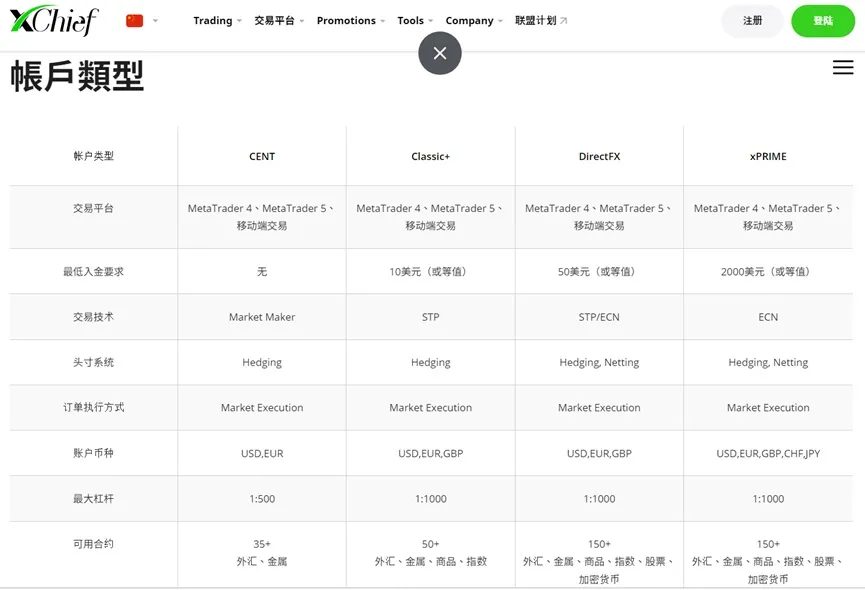Open the Company menu

pos(474,20)
